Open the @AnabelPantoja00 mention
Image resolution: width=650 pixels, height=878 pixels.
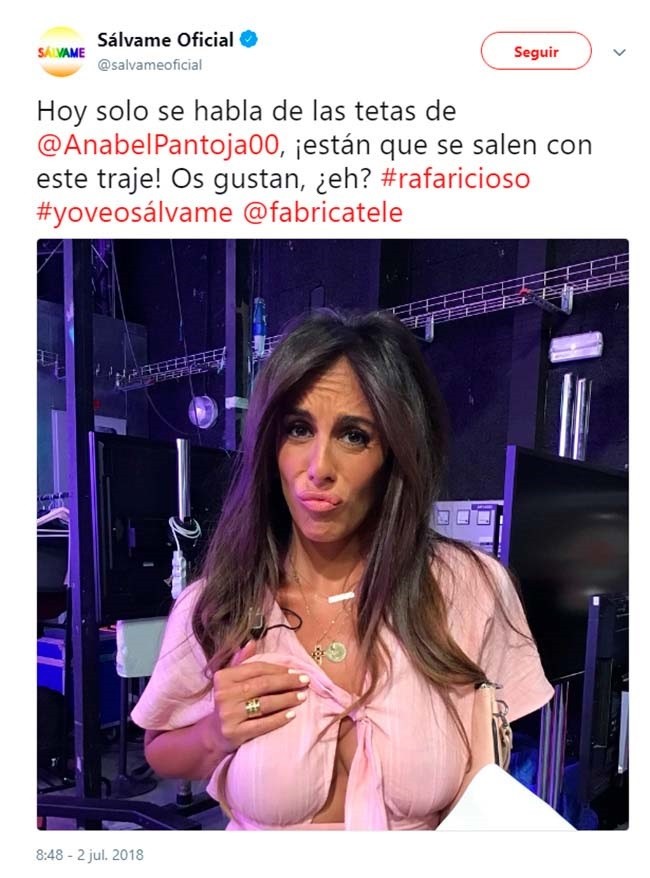pos(158,145)
